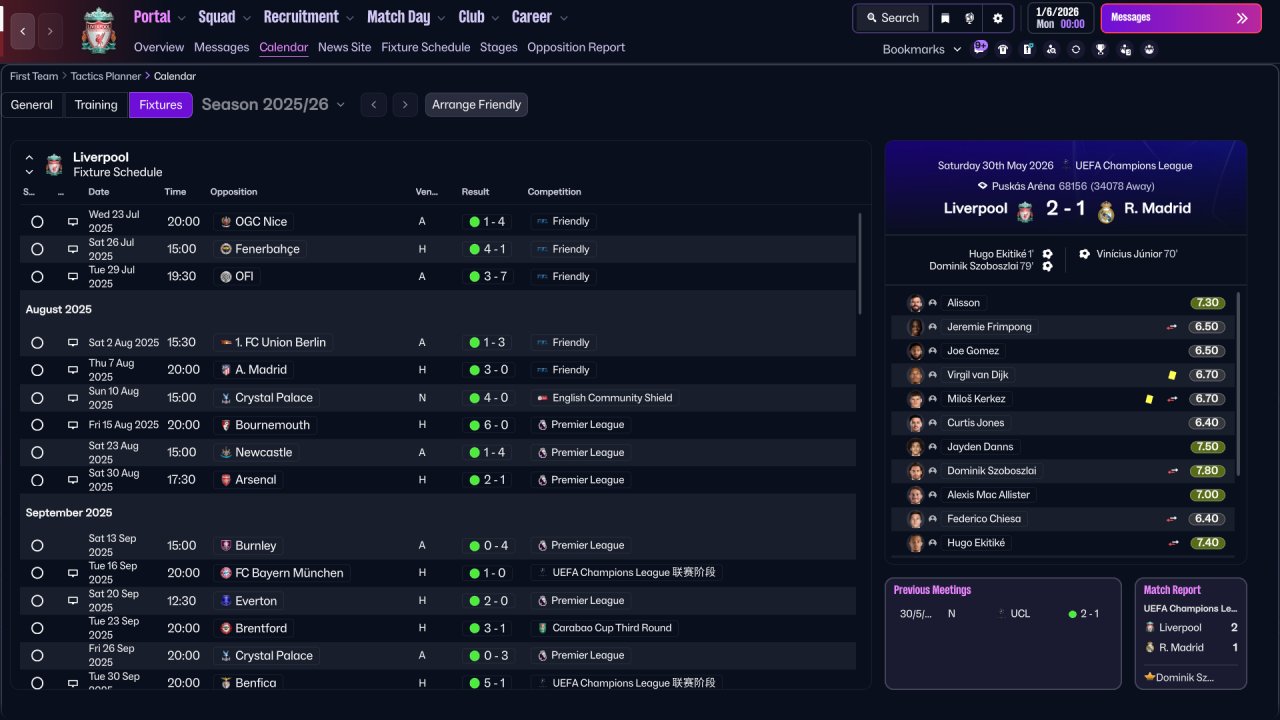
Task: Open the FC Bayern München opposition chip
Action: coord(282,573)
